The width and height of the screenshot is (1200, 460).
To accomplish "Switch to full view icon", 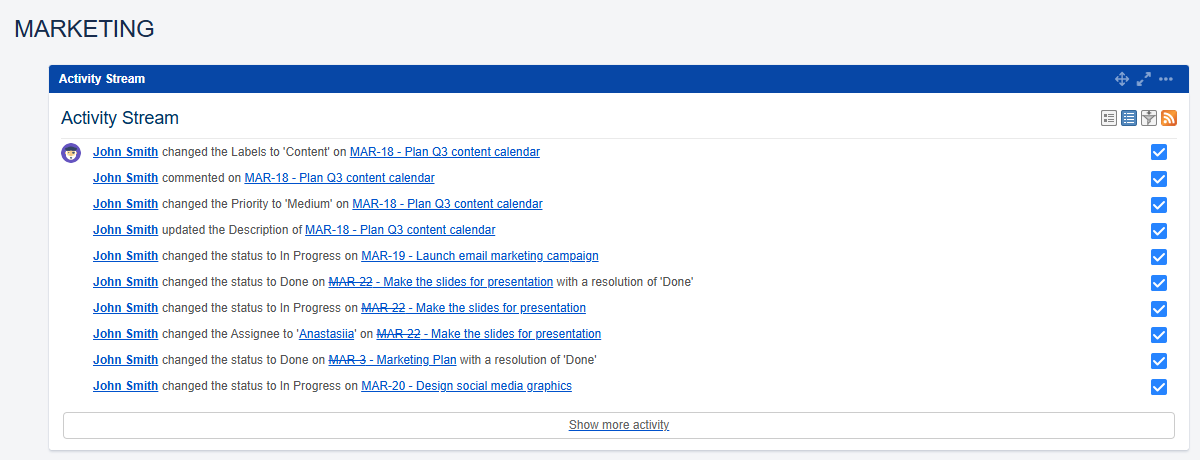I will [x=1109, y=118].
